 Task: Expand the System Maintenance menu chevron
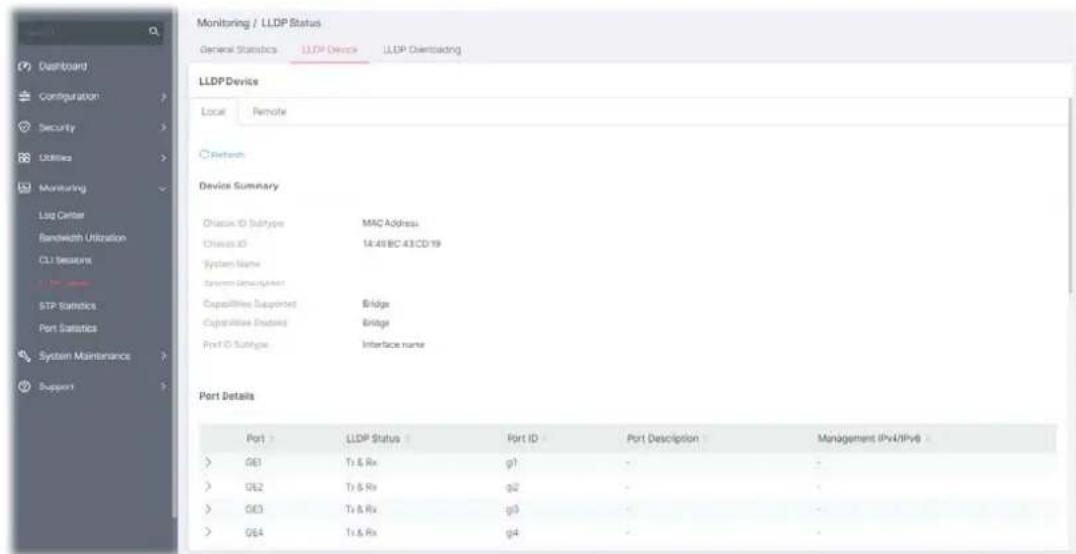tap(163, 356)
